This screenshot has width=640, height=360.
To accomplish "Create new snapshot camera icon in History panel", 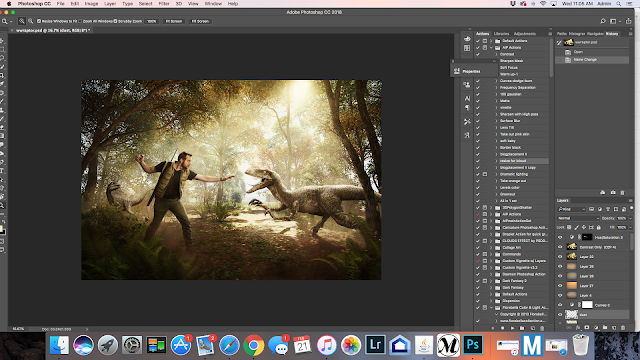I will tap(613, 192).
